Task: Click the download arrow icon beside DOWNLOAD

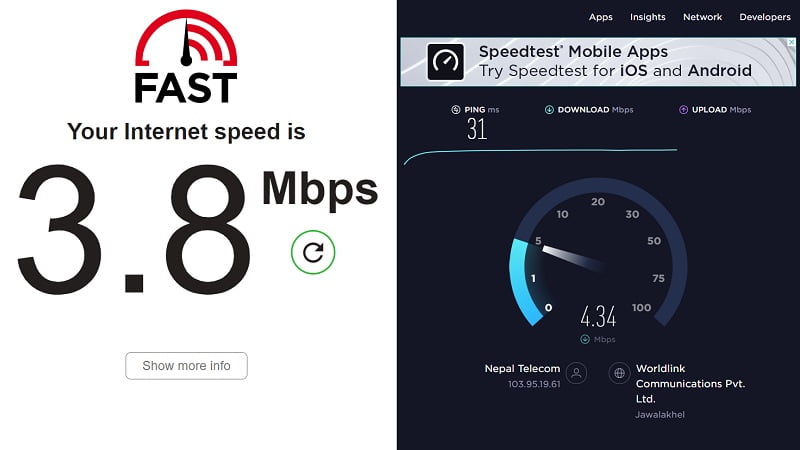Action: pyautogui.click(x=549, y=110)
